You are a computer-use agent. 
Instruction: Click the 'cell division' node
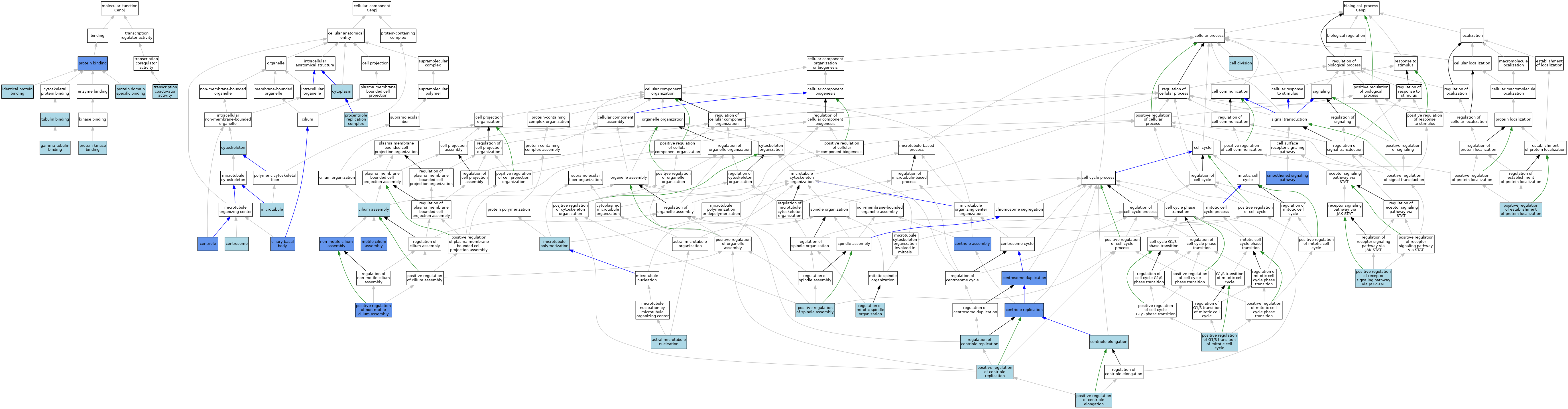(1240, 63)
